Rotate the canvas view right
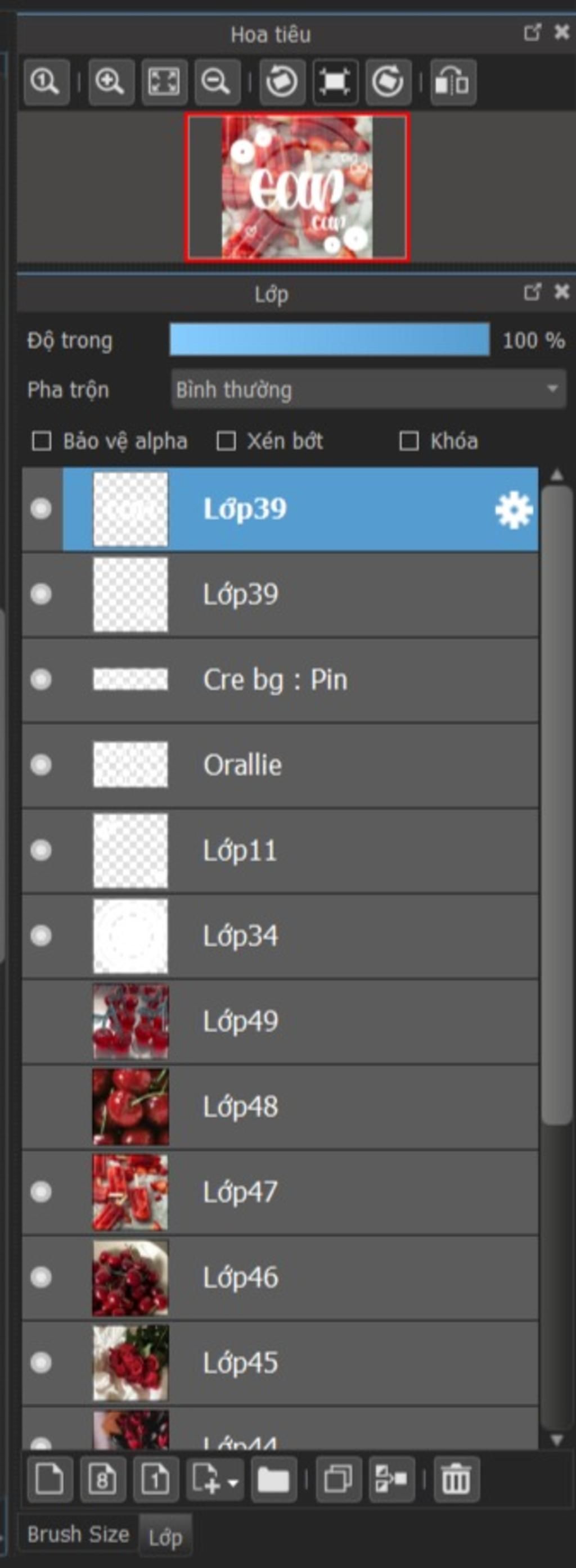The width and height of the screenshot is (576, 1568). coord(388,82)
